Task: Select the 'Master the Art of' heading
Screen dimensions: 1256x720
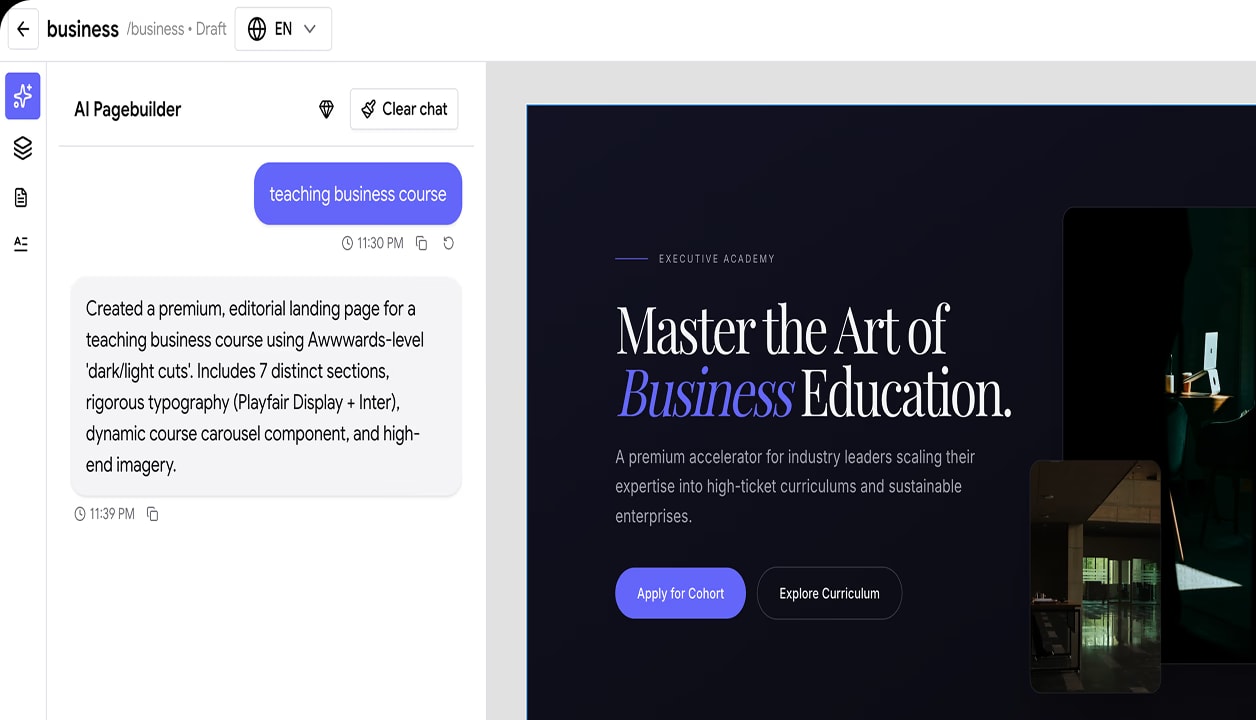Action: tap(783, 330)
